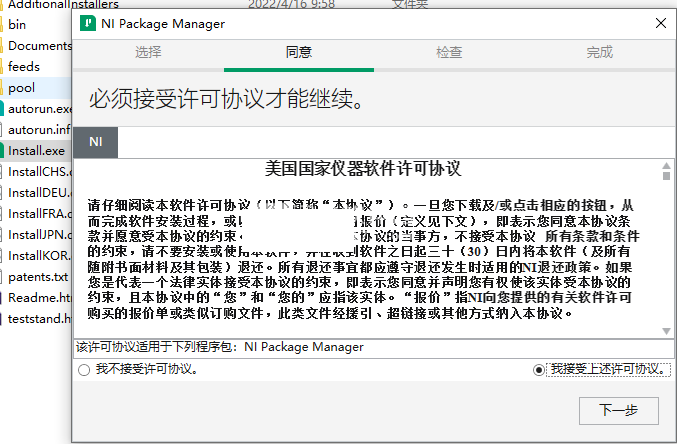Choose 我不接受许可协议 radio option
This screenshot has height=444, width=677.
pos(138,369)
